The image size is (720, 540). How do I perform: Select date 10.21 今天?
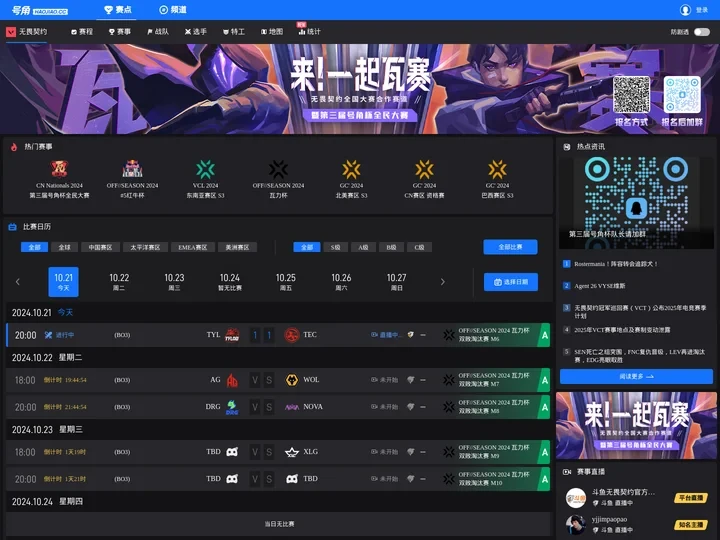pos(63,282)
